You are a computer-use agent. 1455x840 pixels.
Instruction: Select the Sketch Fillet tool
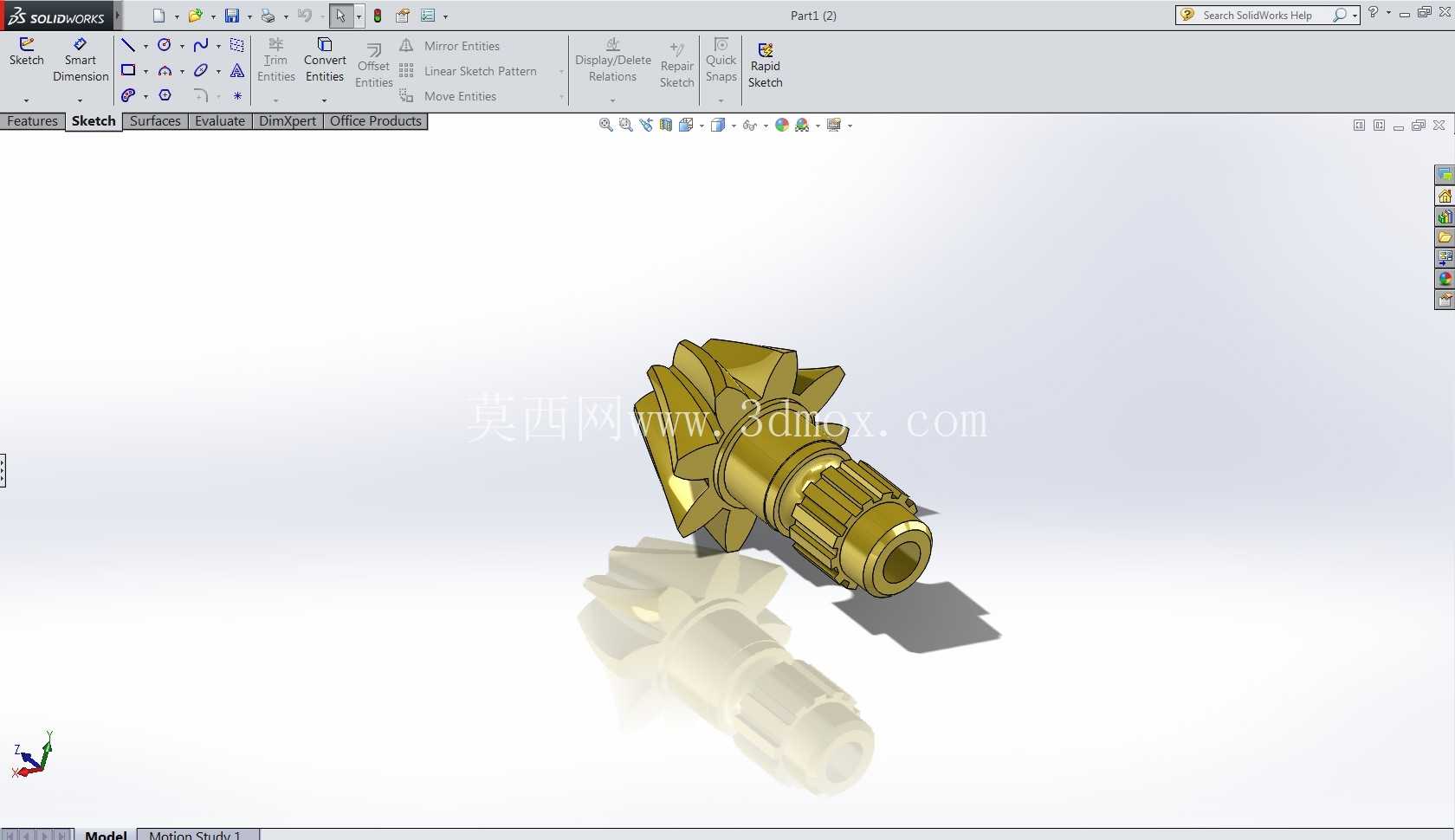tap(201, 95)
